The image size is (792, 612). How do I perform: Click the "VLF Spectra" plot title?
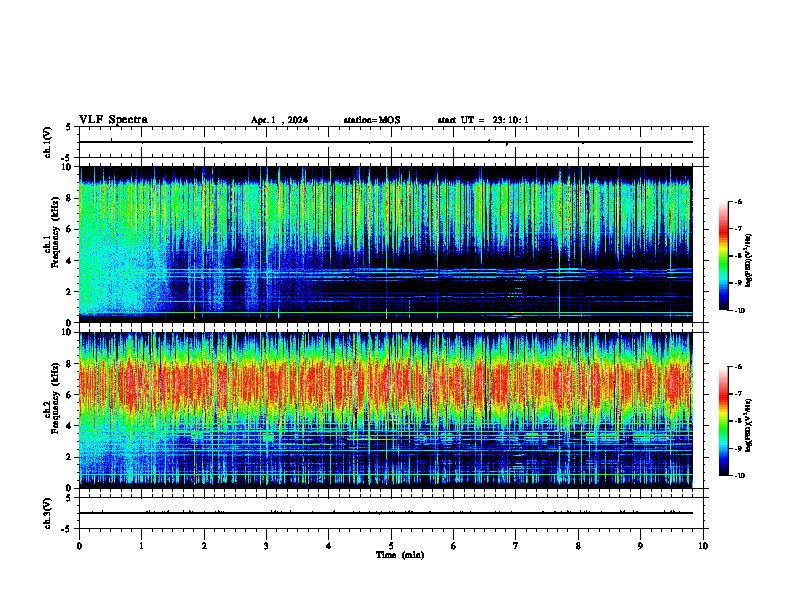point(113,120)
